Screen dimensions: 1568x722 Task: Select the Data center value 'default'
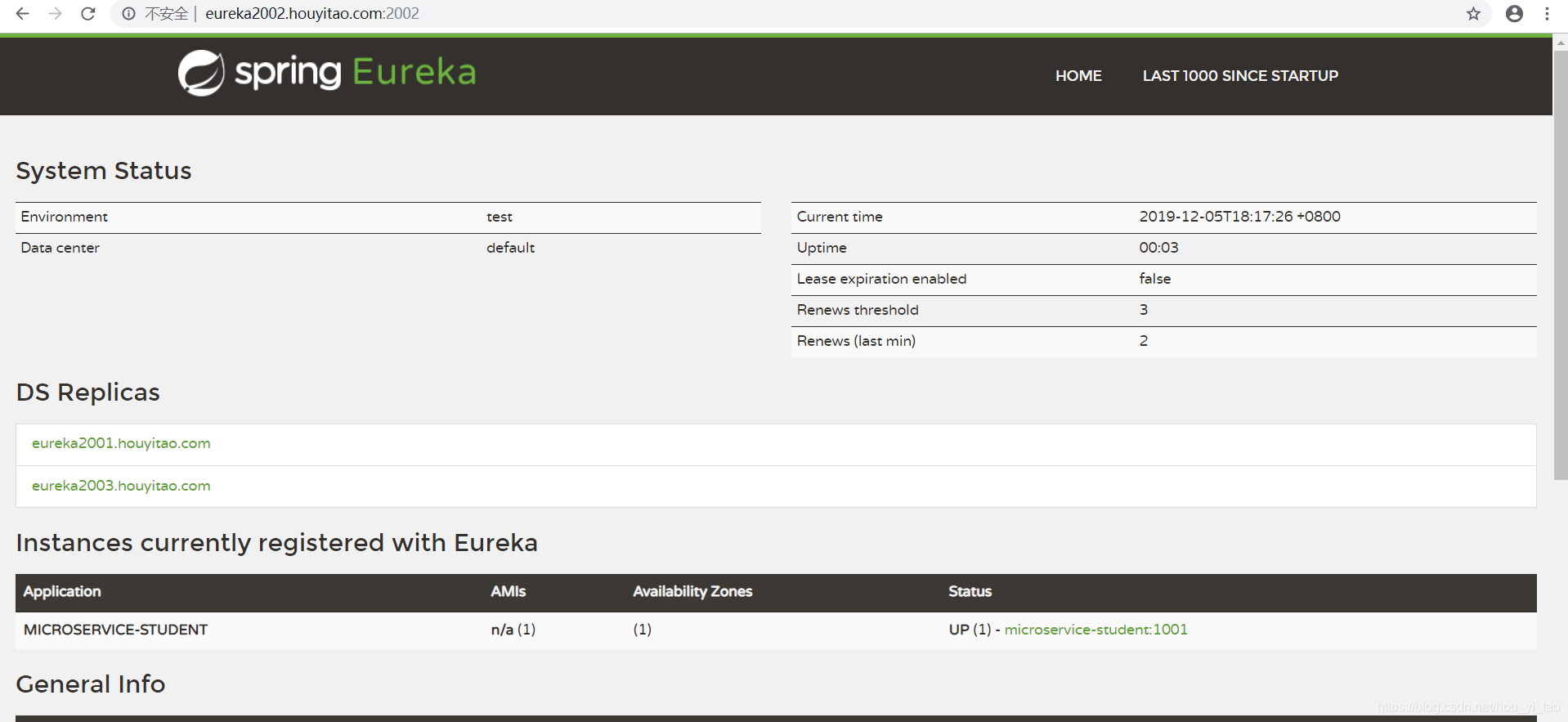[510, 248]
